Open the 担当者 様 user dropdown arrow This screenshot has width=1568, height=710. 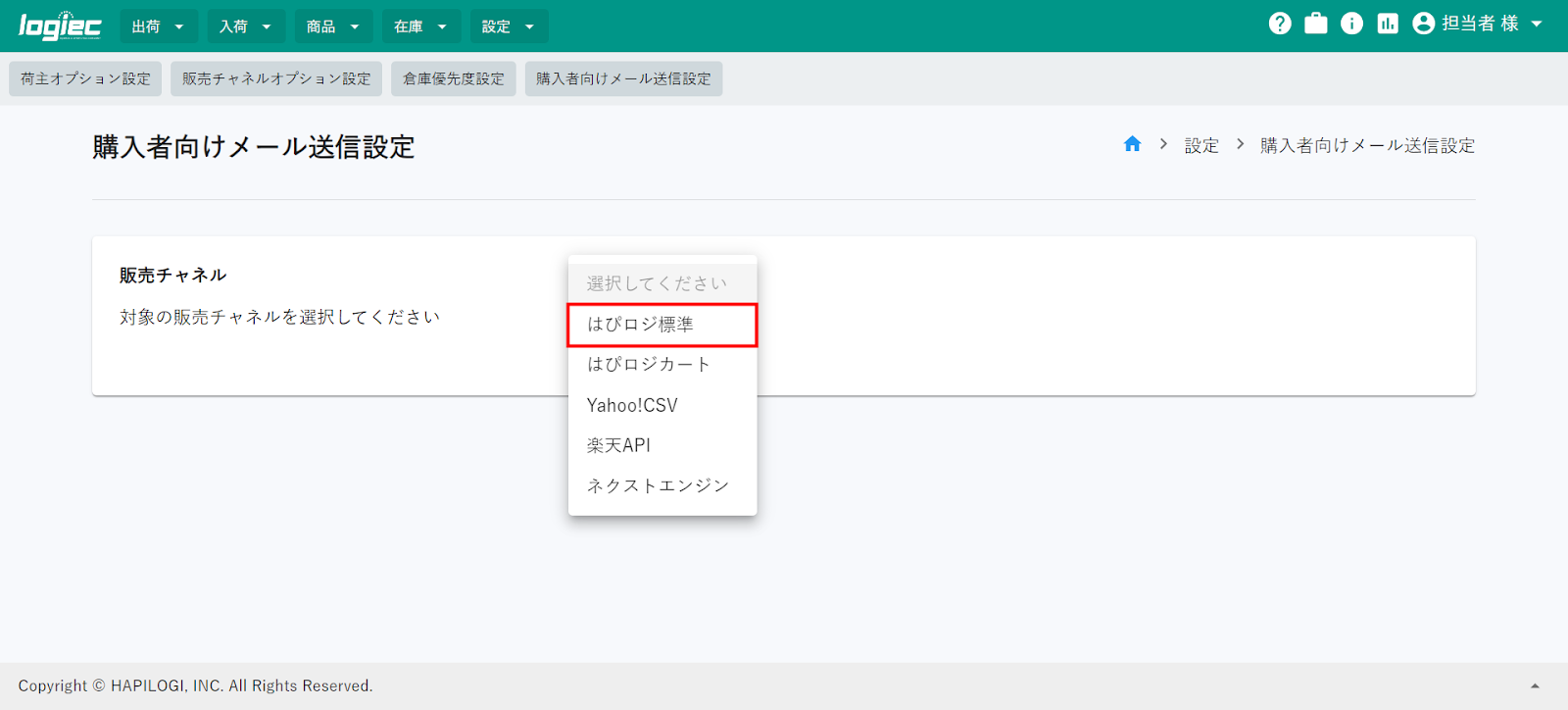[1536, 24]
